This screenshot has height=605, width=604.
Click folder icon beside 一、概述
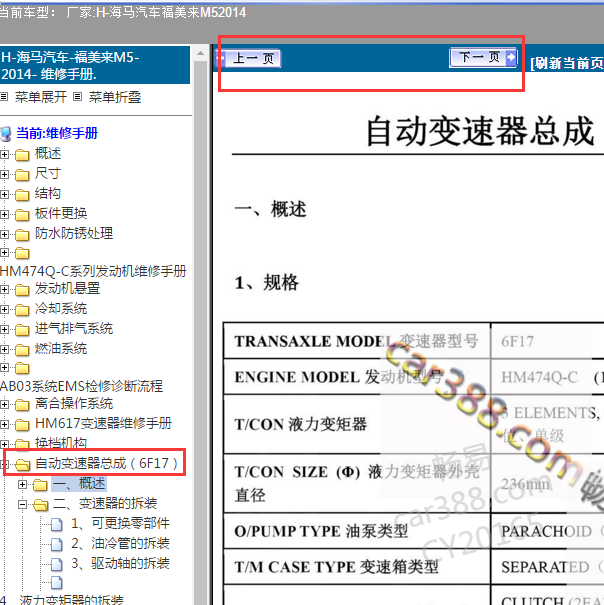pyautogui.click(x=40, y=485)
